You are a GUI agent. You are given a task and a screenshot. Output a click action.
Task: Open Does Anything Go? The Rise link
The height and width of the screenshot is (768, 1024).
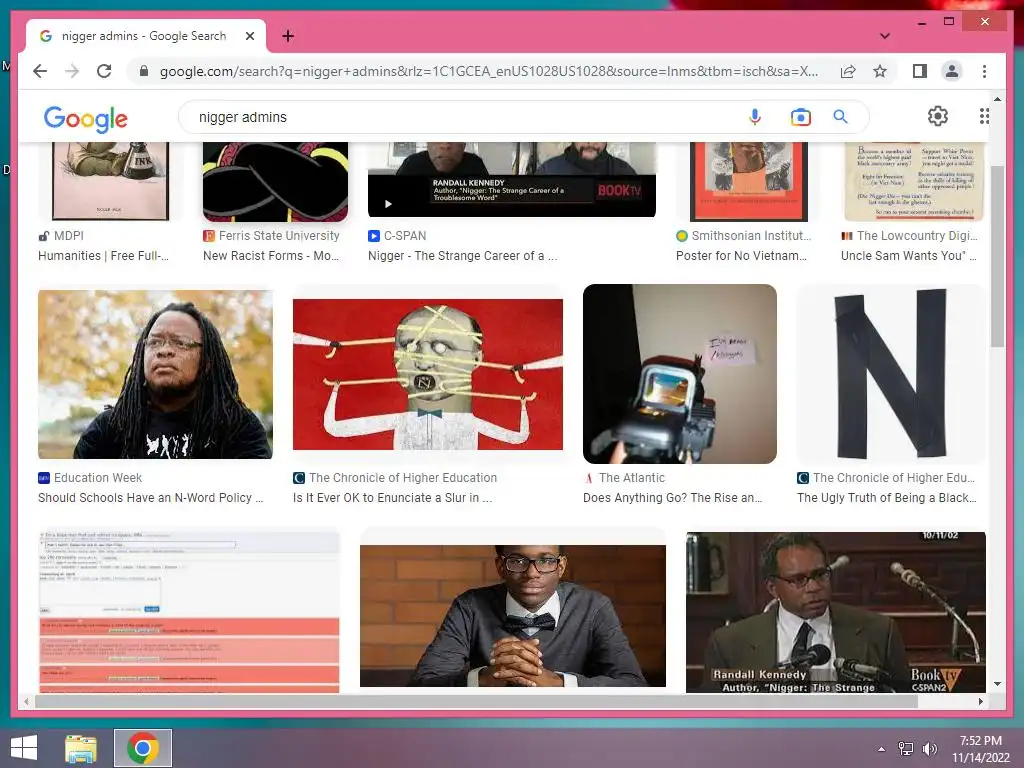(673, 498)
